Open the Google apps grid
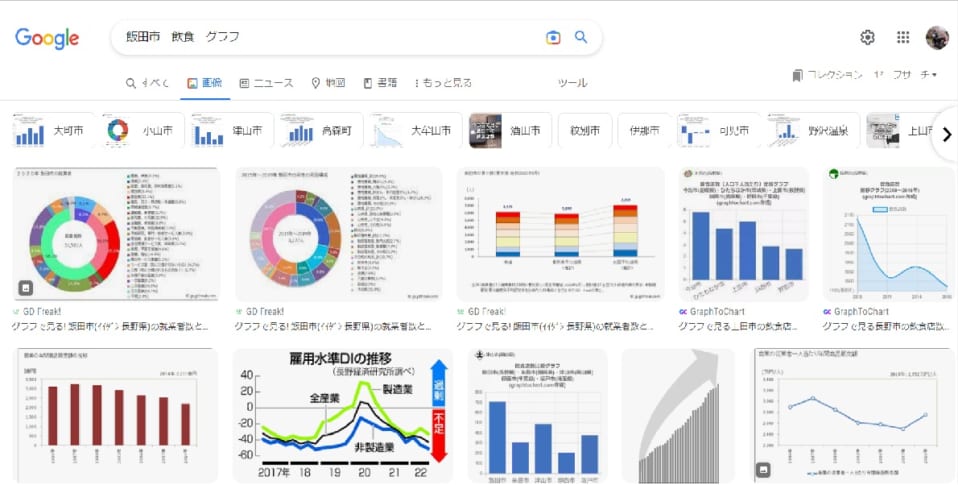The height and width of the screenshot is (485, 958). pos(903,37)
